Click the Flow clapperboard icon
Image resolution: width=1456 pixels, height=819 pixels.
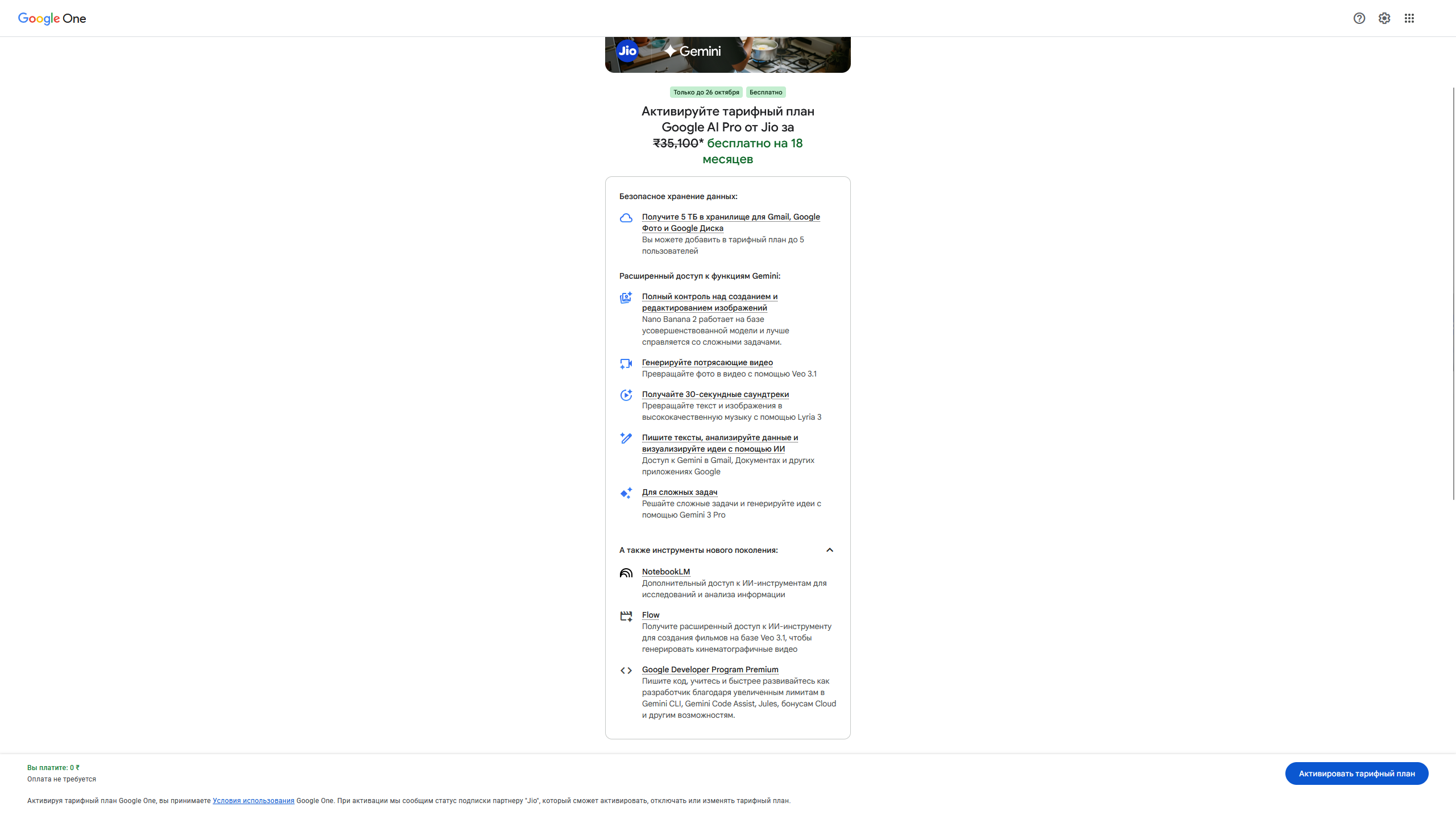pos(626,616)
